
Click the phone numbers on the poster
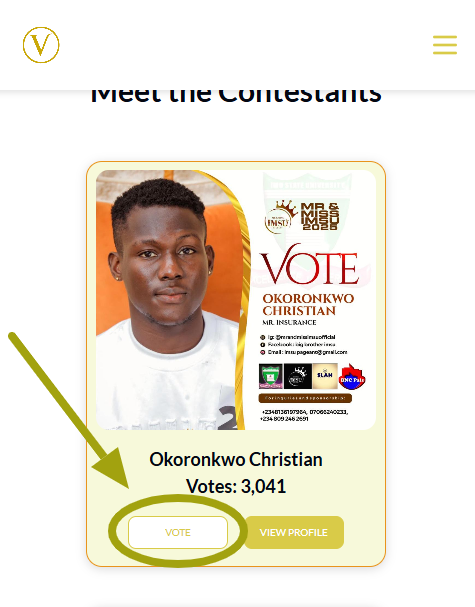304,415
